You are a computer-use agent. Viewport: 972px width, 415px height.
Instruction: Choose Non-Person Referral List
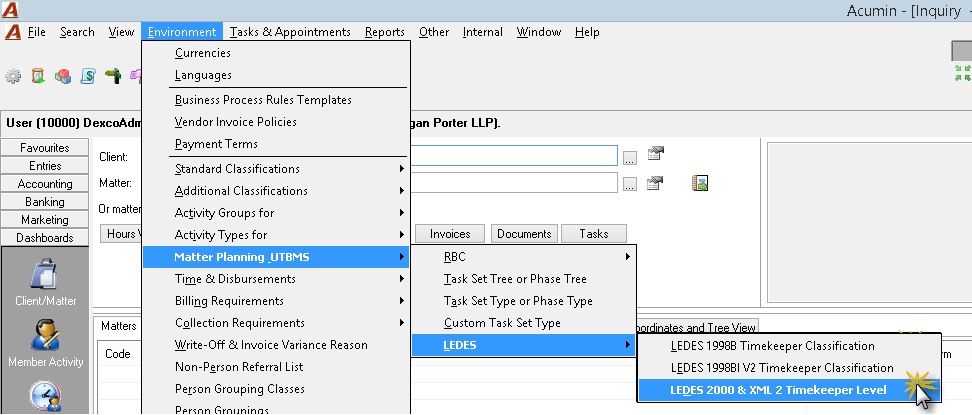[x=275, y=367]
